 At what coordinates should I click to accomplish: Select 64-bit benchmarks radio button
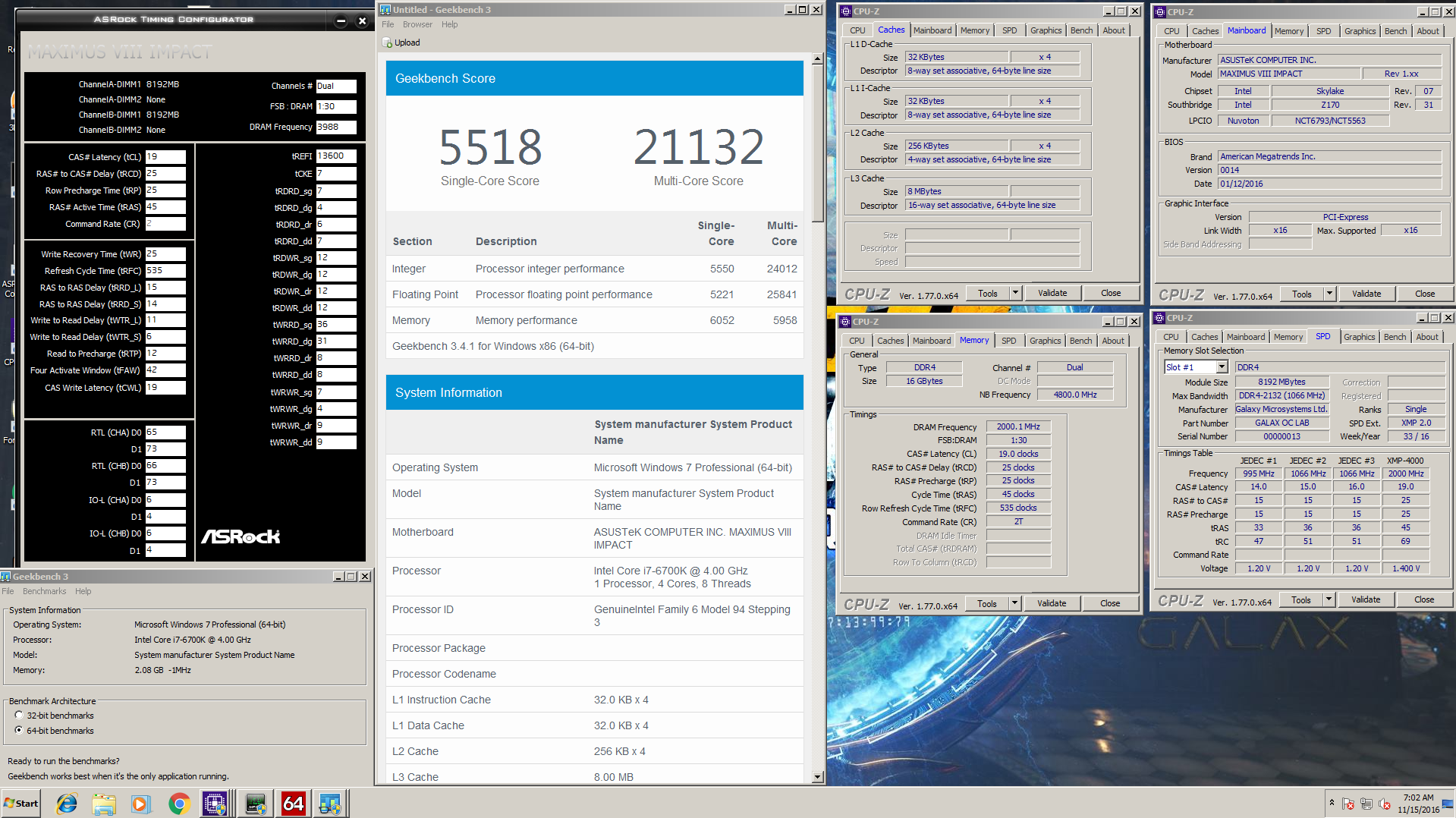(x=19, y=731)
